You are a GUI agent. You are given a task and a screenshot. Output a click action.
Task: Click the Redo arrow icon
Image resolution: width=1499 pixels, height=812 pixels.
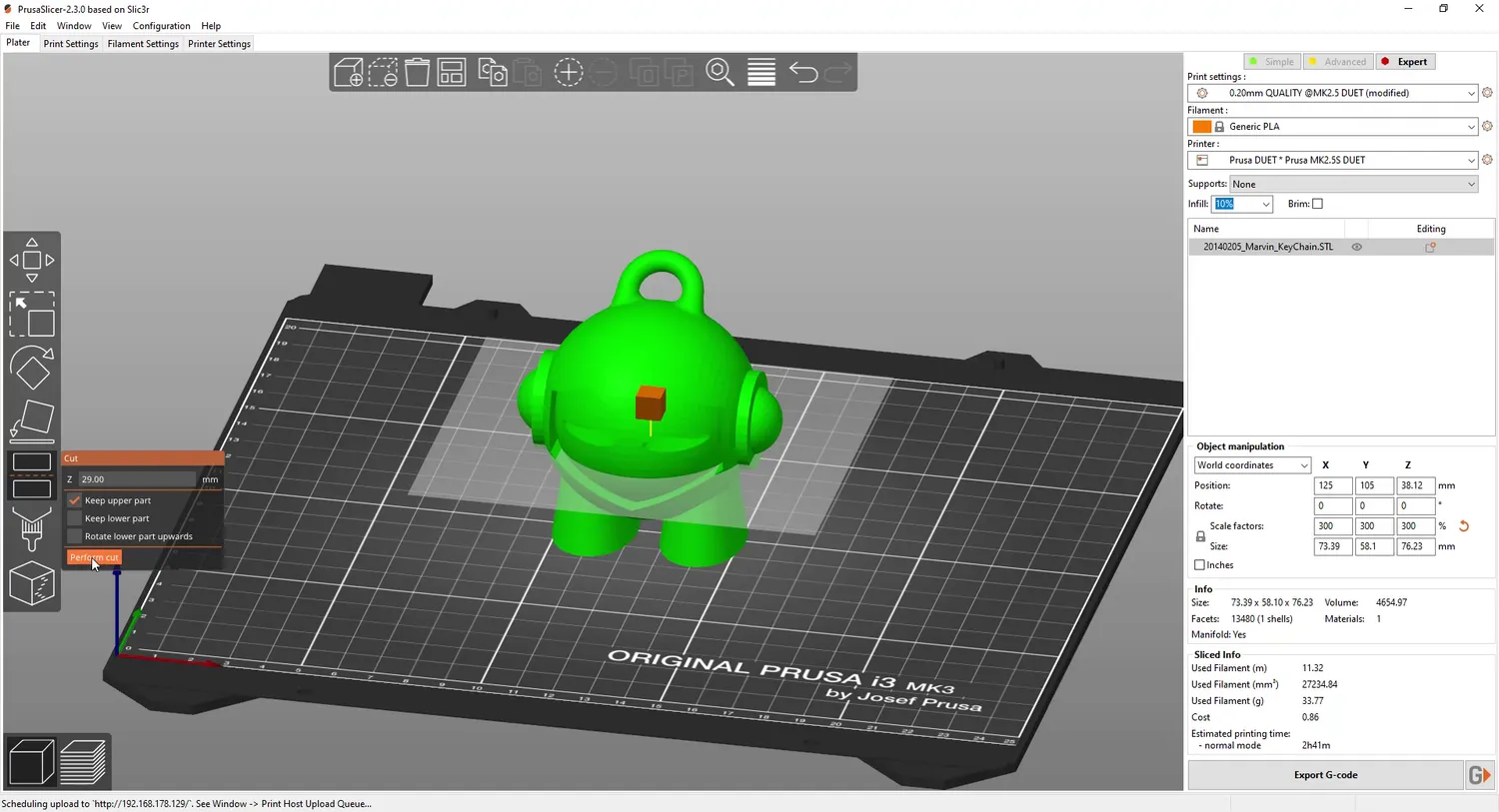[837, 73]
